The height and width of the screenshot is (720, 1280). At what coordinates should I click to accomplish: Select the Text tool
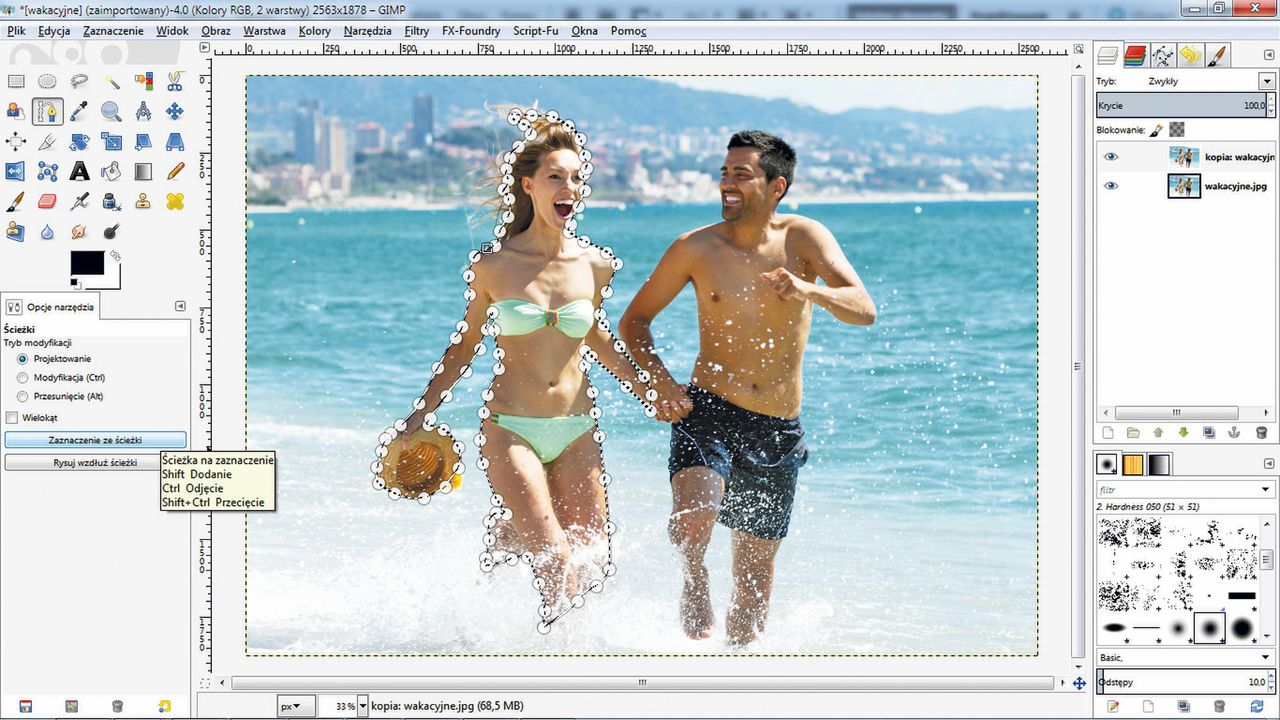(79, 171)
